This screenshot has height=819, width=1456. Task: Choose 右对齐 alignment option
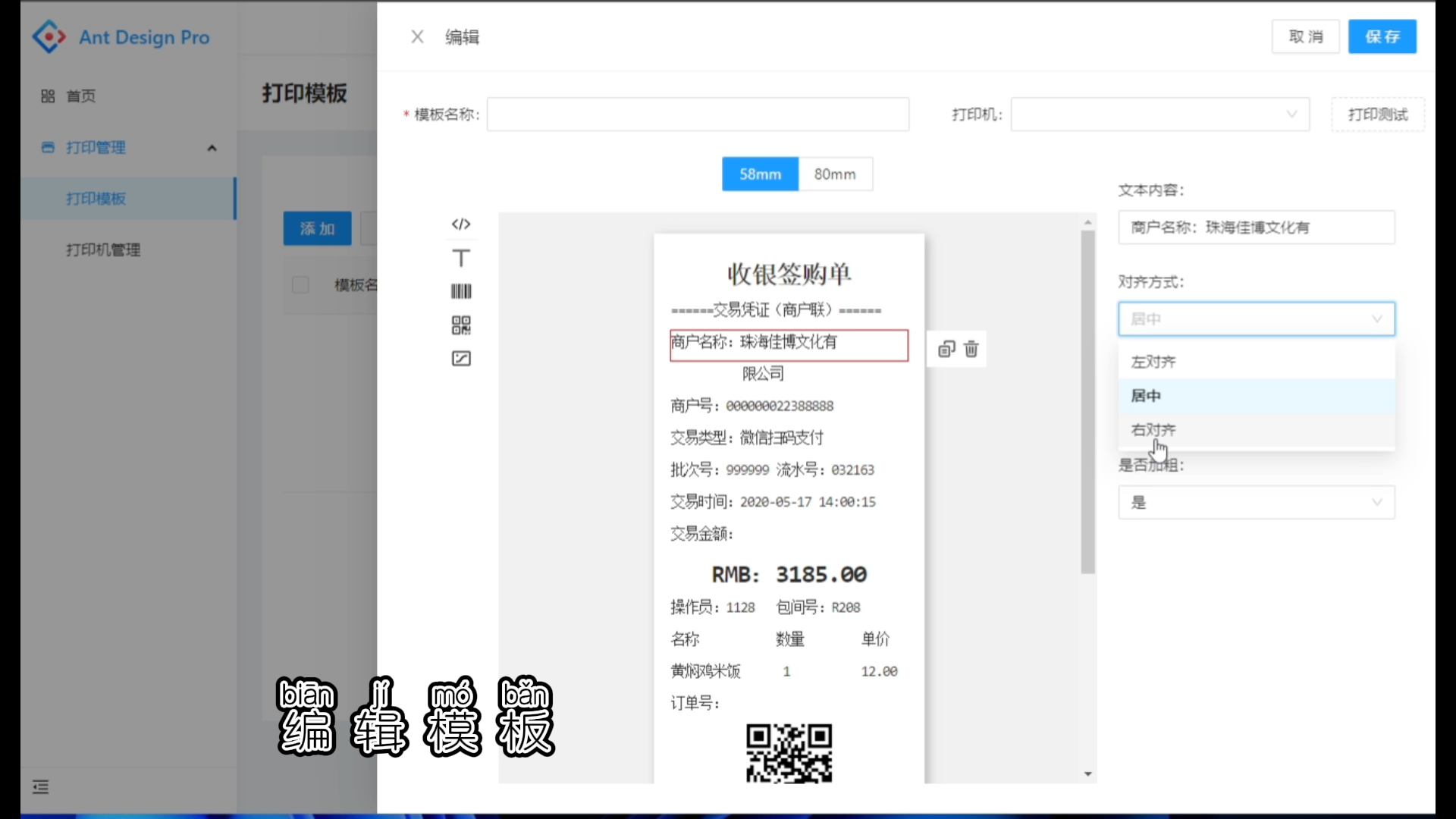(1257, 430)
